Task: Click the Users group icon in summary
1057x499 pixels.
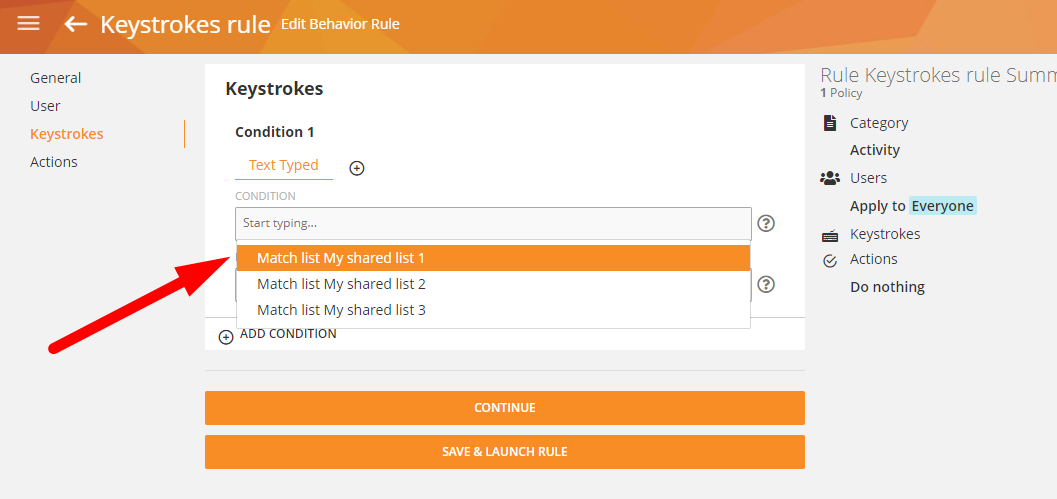Action: tap(829, 178)
